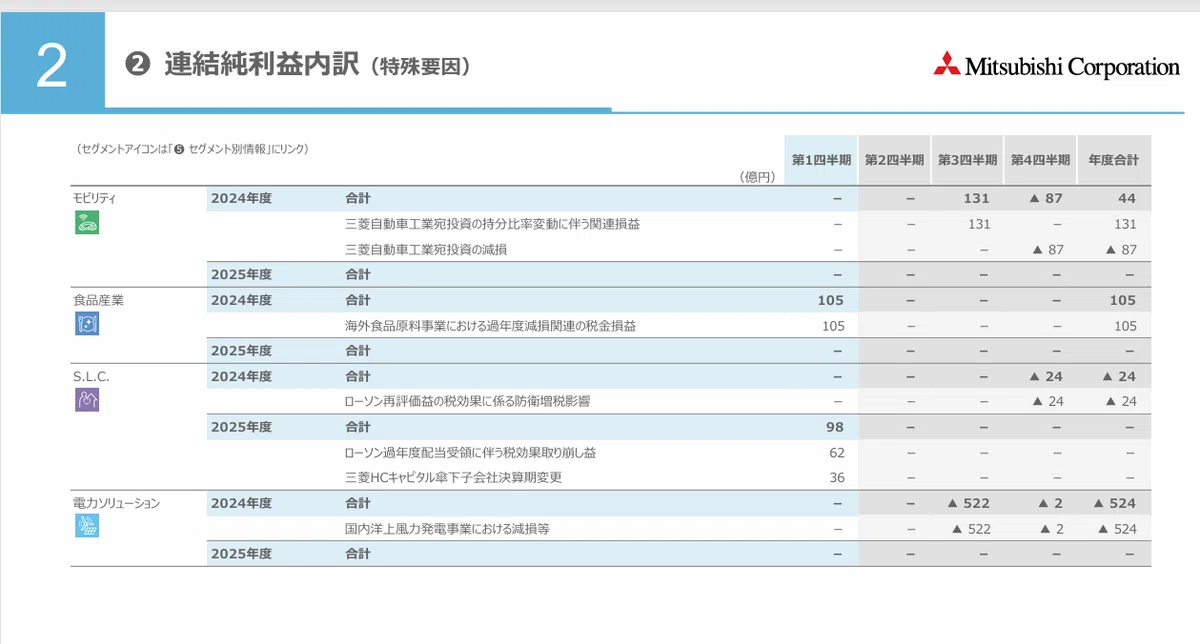Click 年度合計 ▲ 87 in the 減損 row
This screenshot has width=1200, height=644.
1119,249
